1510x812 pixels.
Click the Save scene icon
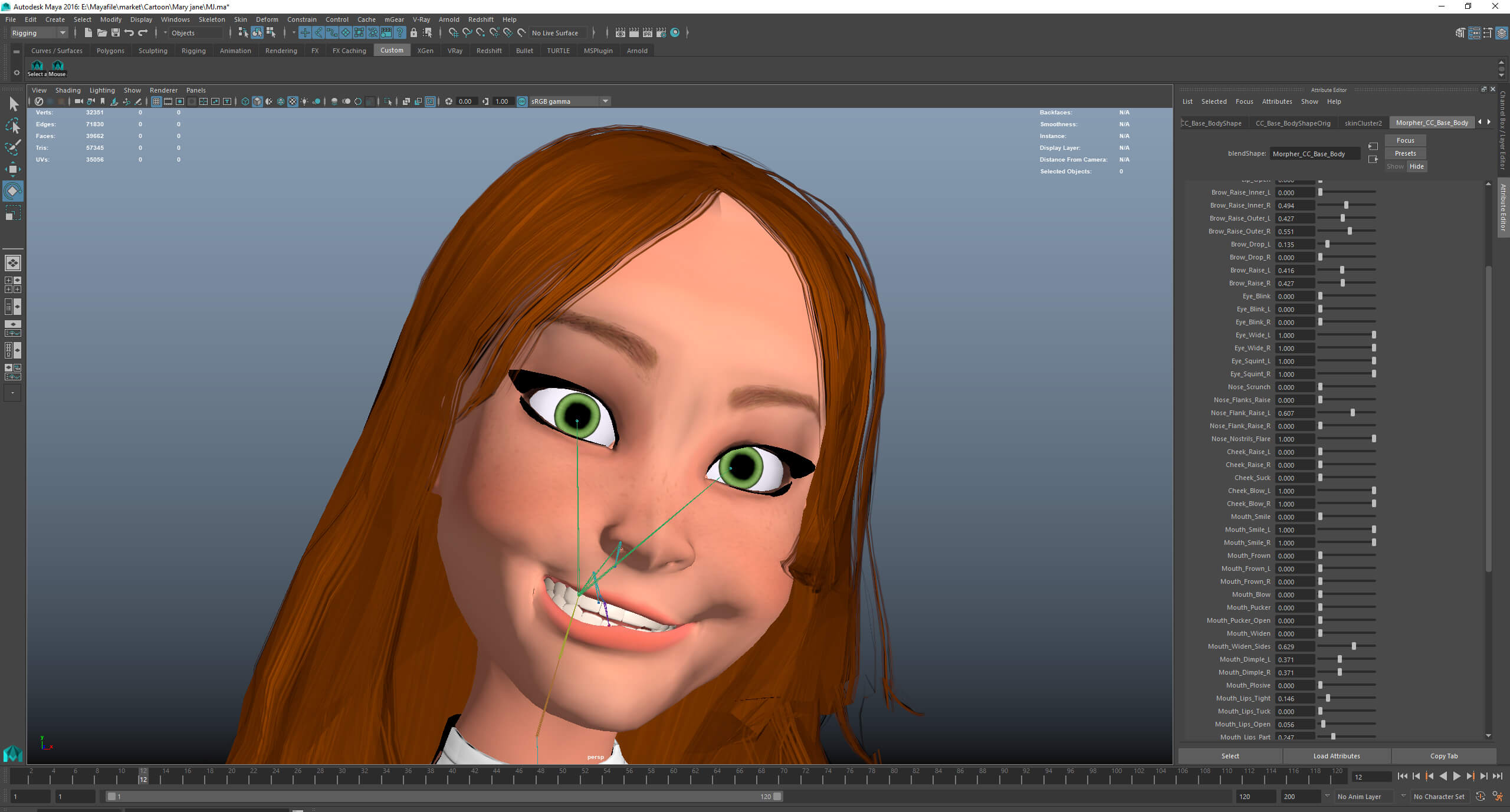pos(116,32)
